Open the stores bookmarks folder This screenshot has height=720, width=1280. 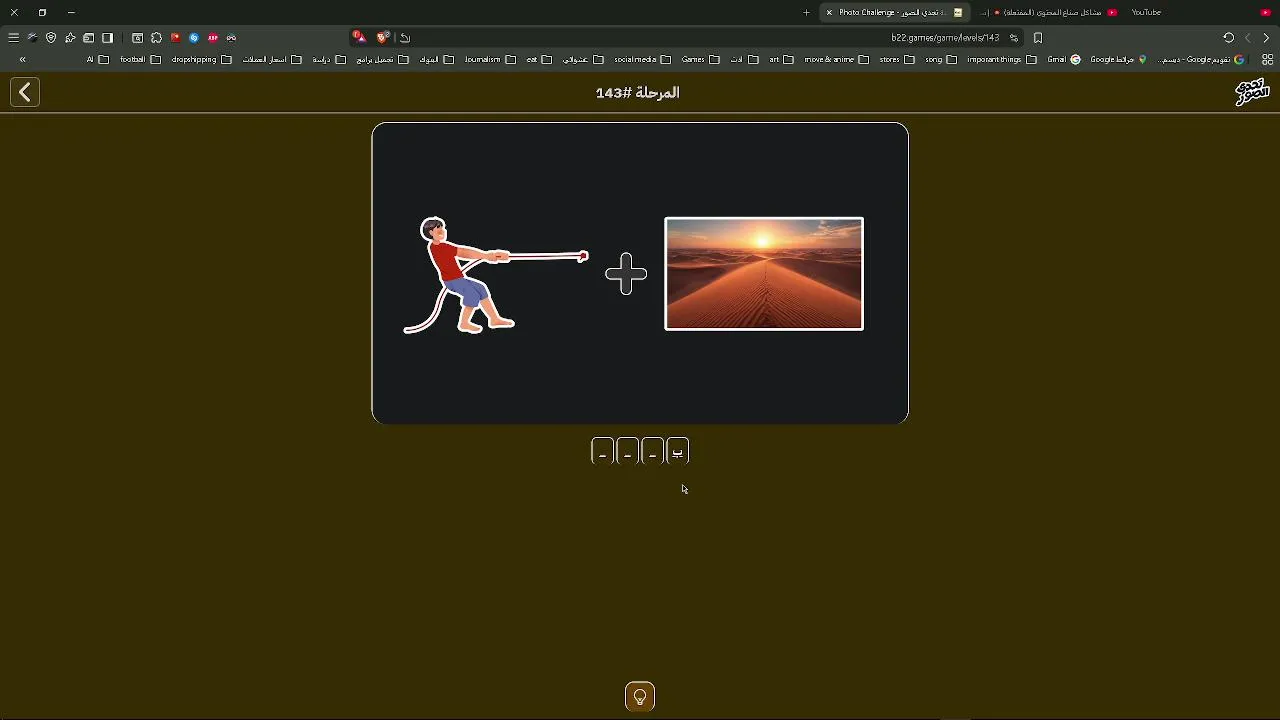tap(897, 60)
